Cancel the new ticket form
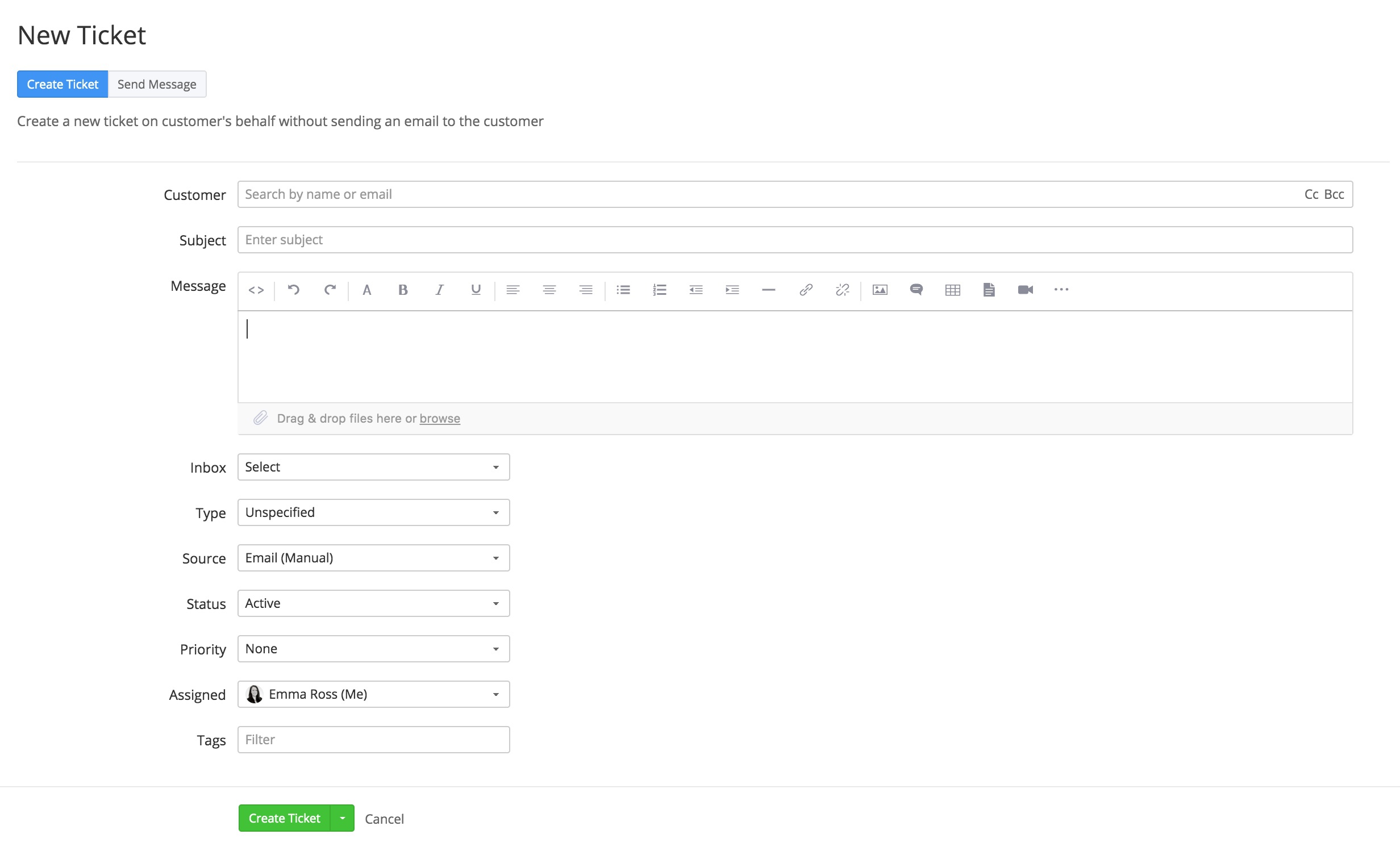 tap(384, 819)
